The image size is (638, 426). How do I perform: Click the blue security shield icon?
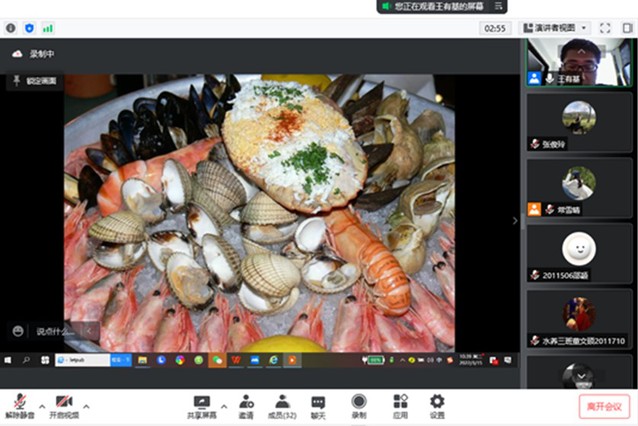29,28
